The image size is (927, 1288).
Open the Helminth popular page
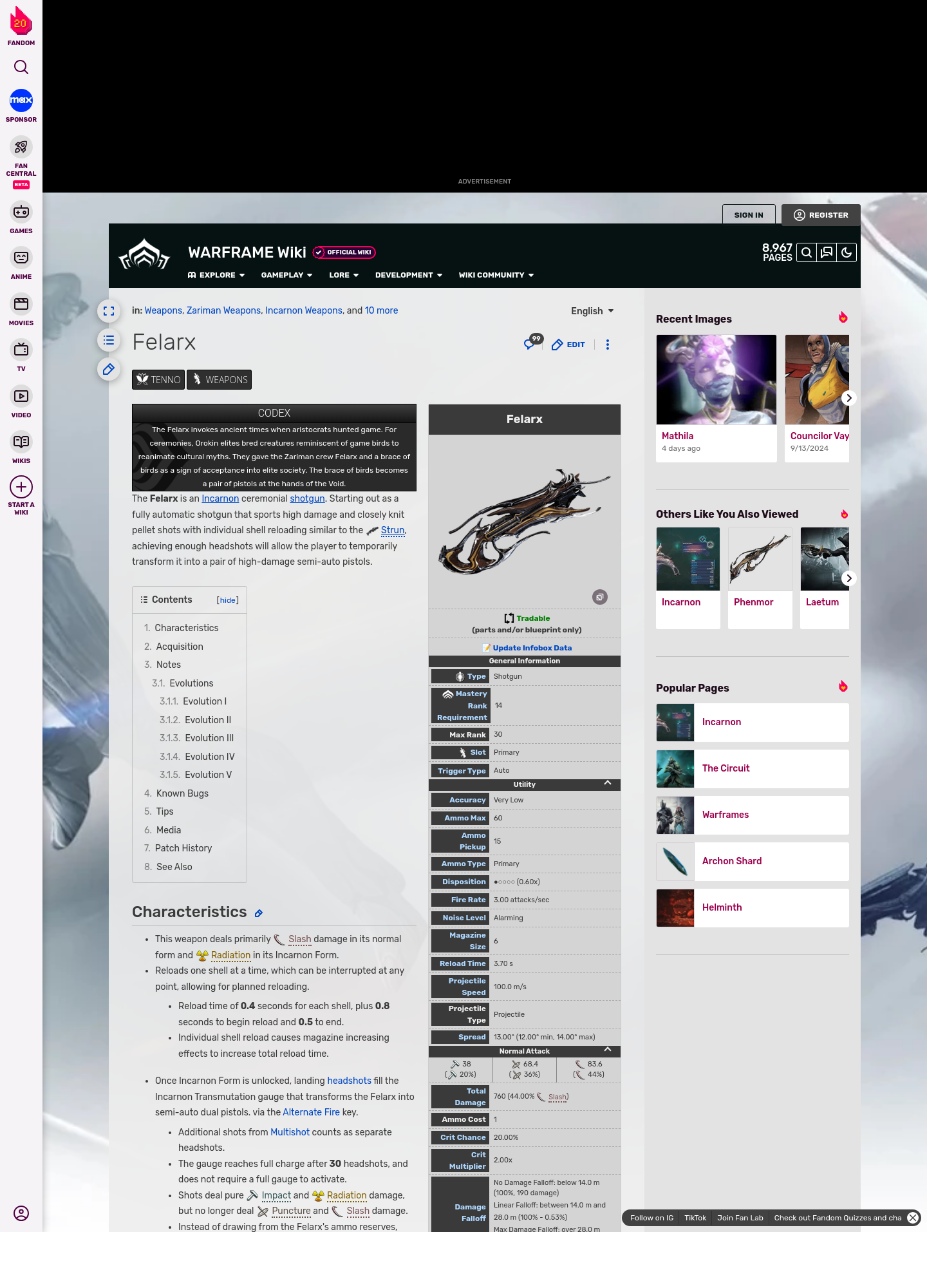(x=753, y=907)
